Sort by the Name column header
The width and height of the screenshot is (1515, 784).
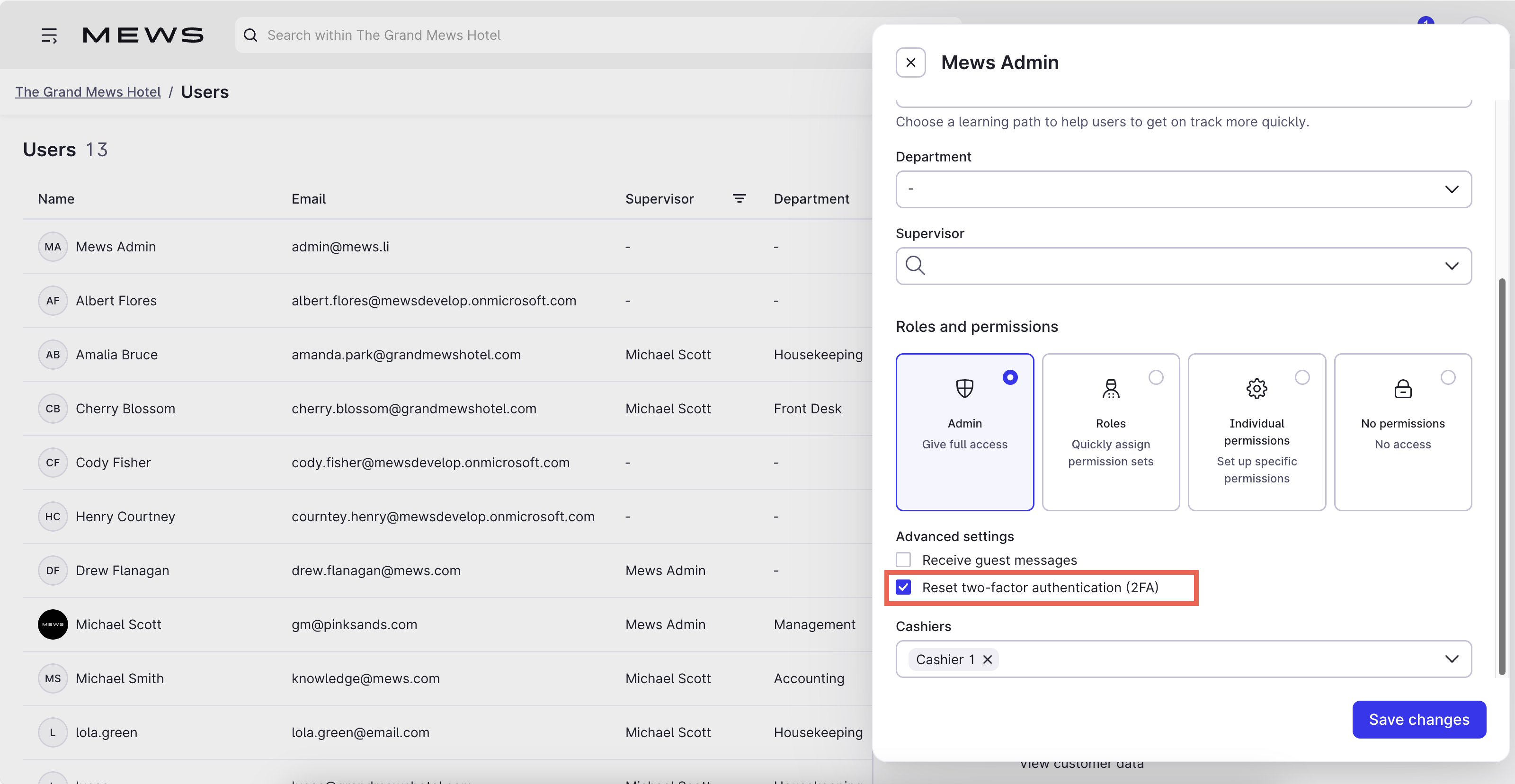click(x=56, y=199)
